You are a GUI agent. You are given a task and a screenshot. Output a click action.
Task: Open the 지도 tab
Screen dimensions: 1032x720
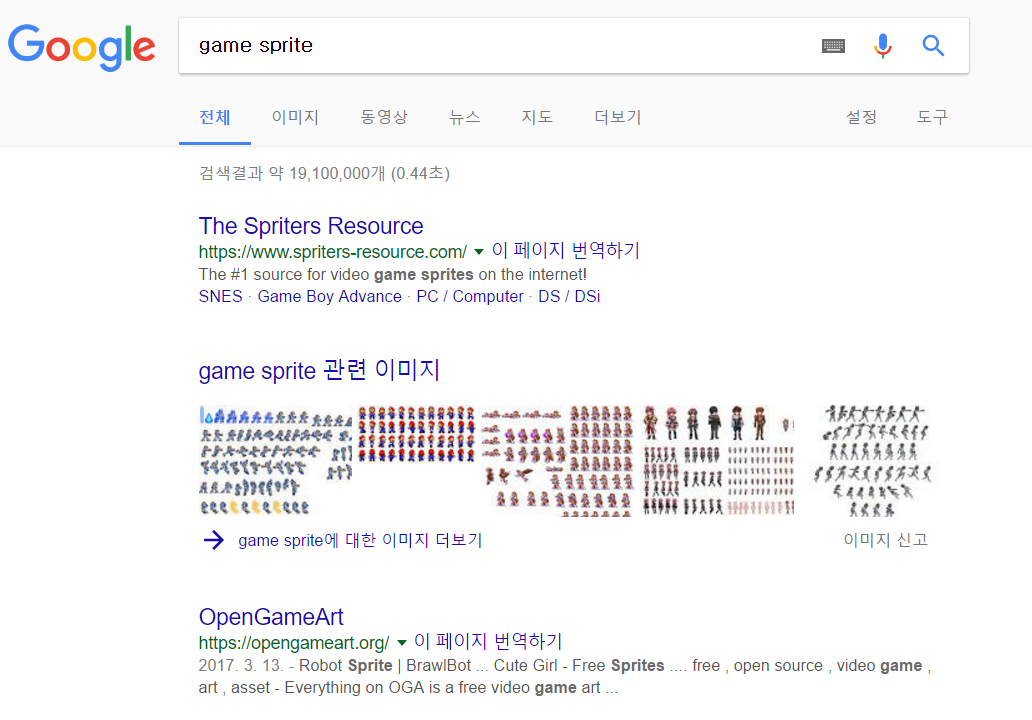tap(537, 117)
